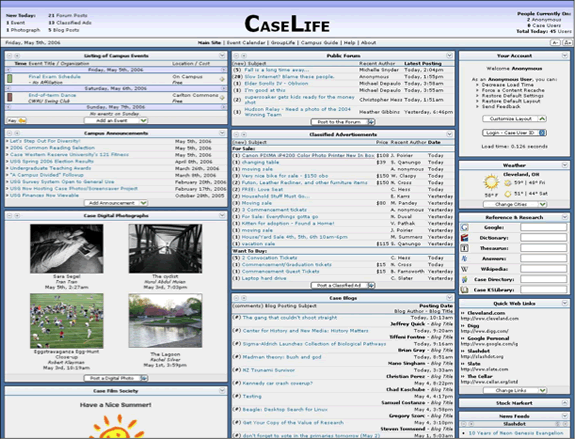
Task: Collapse the Case Blogs panel
Action: [449, 298]
